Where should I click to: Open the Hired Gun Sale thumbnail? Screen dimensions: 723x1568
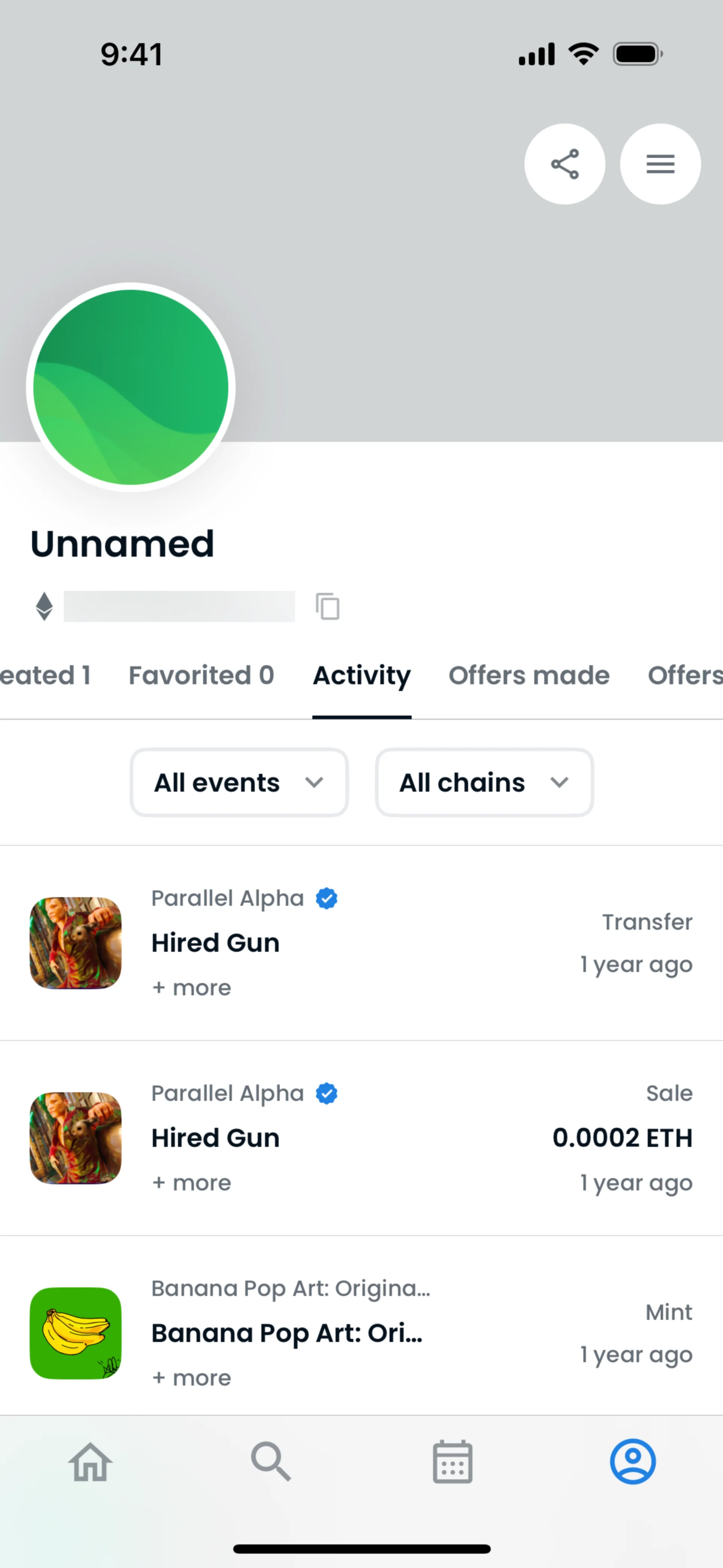(x=75, y=1138)
